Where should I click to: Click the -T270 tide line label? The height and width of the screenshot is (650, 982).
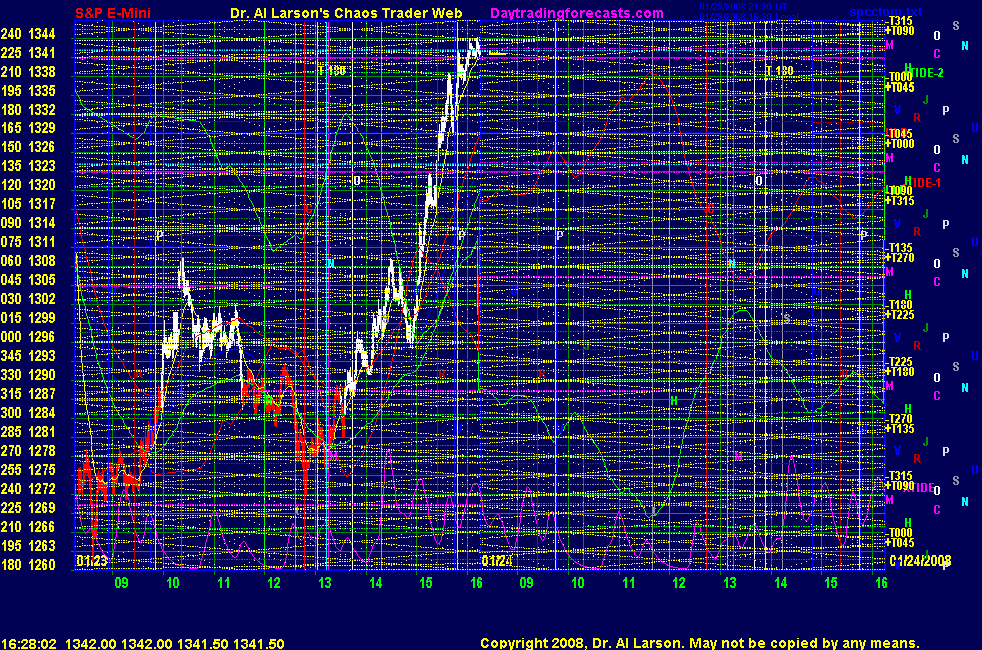(x=901, y=419)
